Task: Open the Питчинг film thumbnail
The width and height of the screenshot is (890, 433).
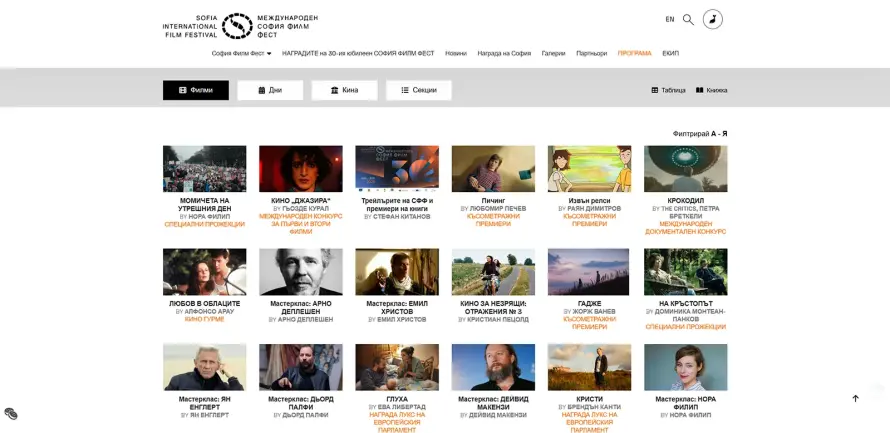Action: 493,169
